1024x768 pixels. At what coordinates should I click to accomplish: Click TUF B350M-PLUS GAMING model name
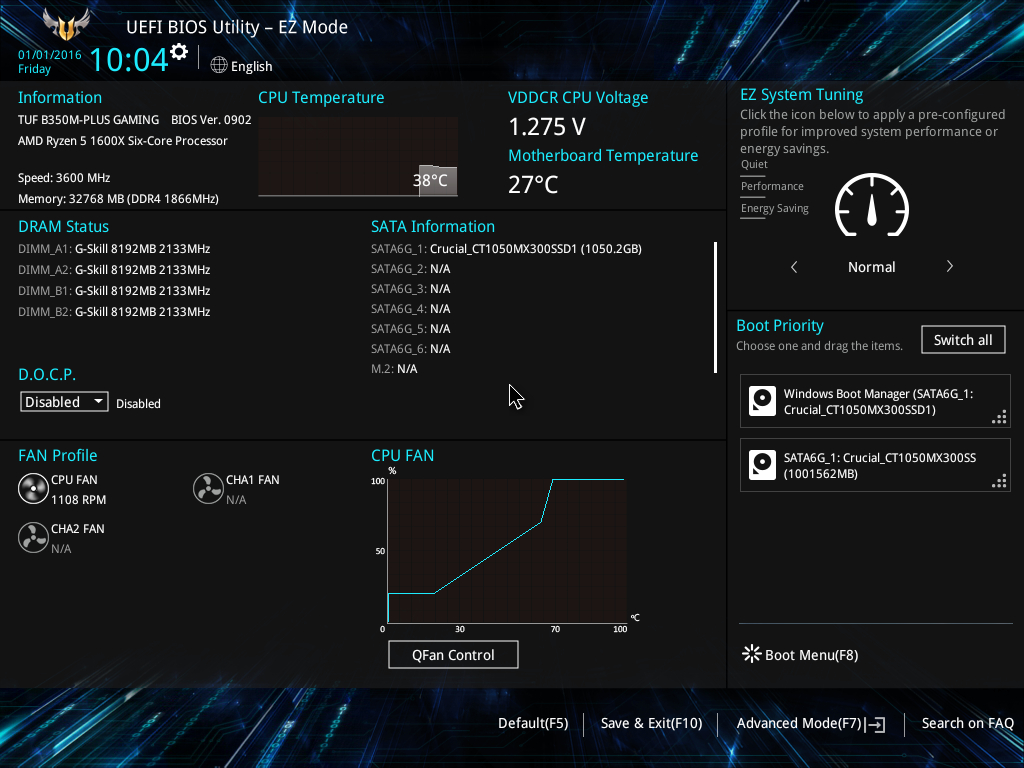88,120
